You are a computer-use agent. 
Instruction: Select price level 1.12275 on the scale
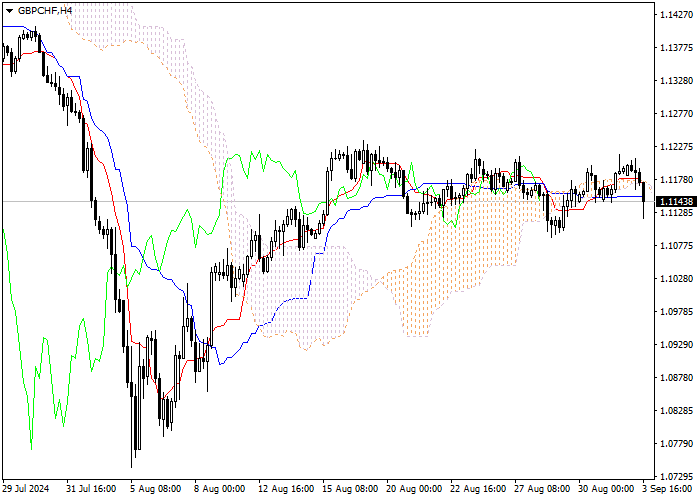pos(676,147)
